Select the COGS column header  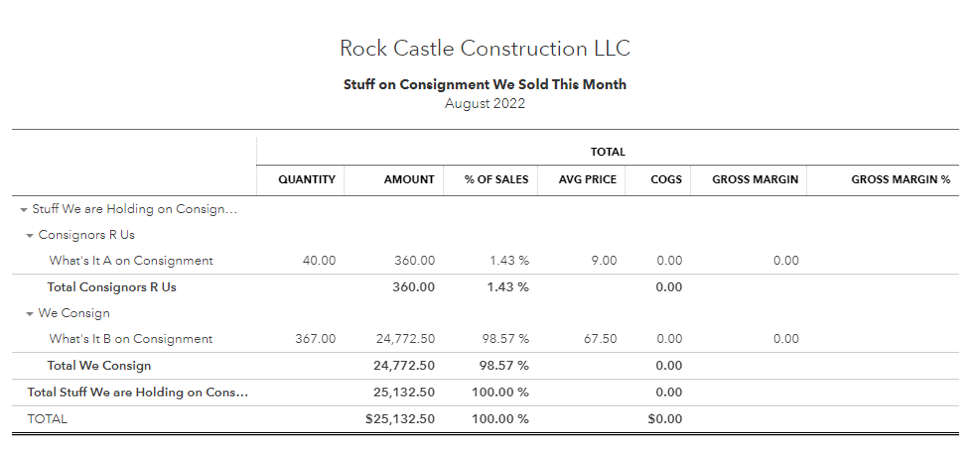(665, 180)
